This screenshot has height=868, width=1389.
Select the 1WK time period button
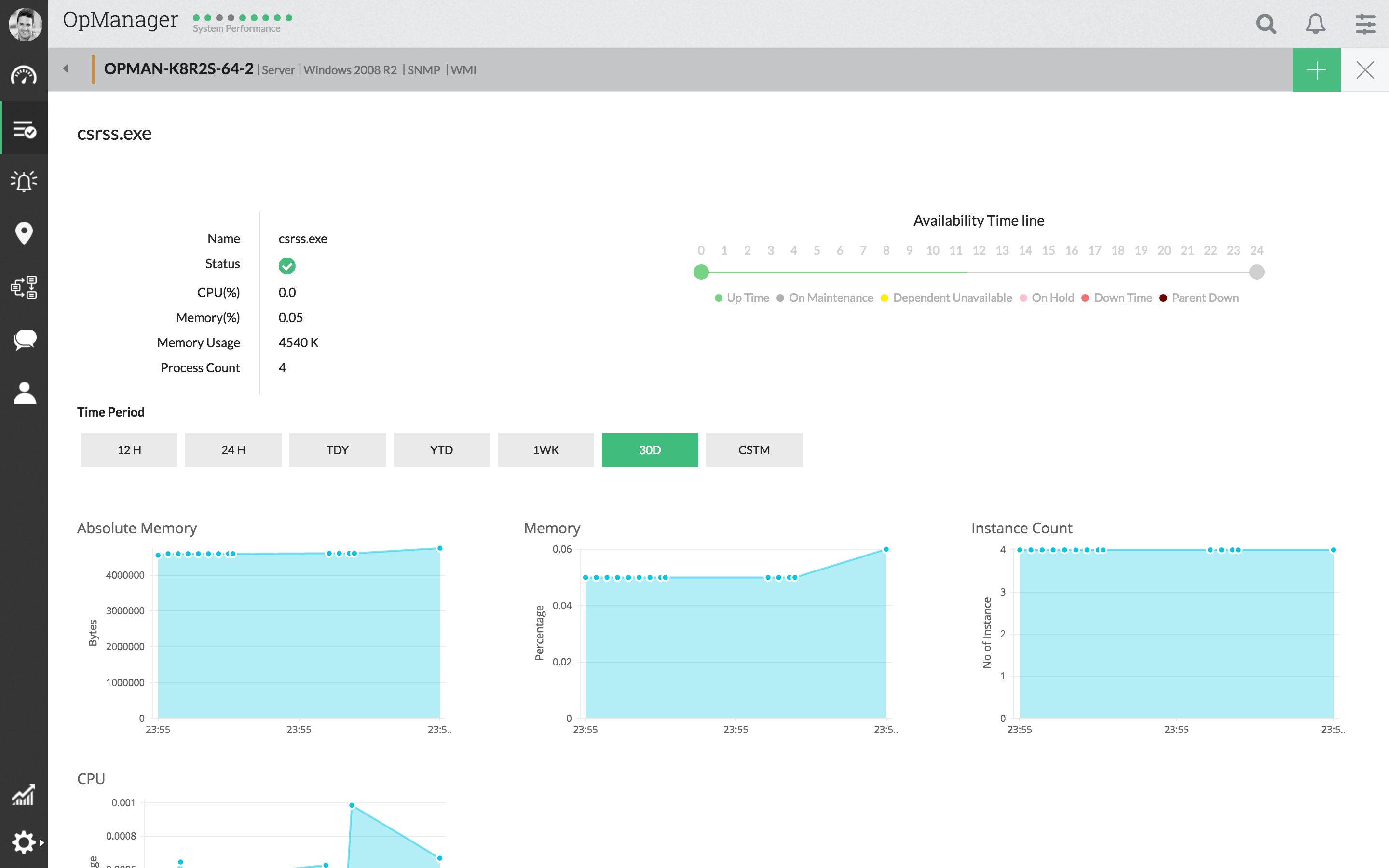[545, 449]
